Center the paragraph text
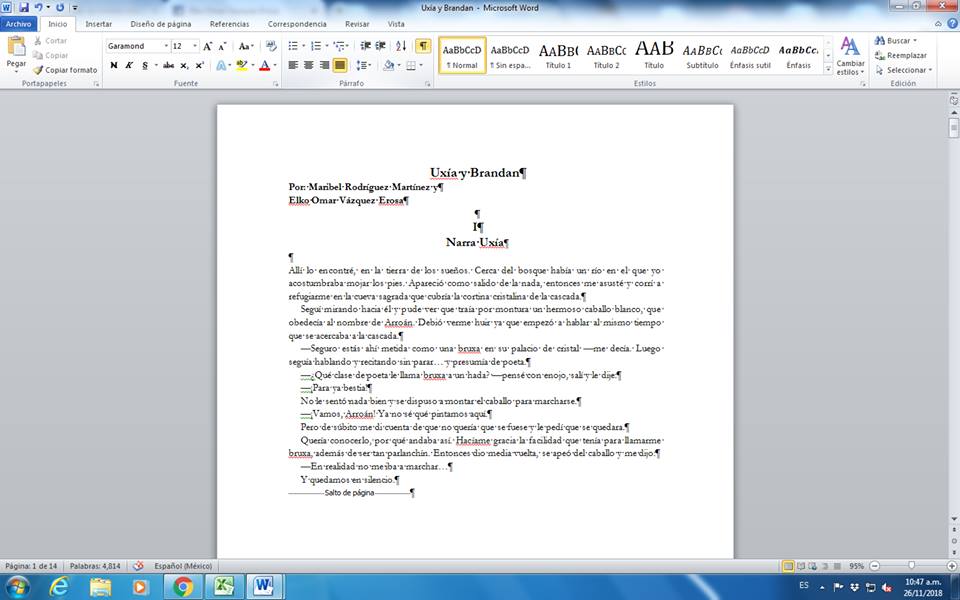The height and width of the screenshot is (600, 960). point(309,65)
